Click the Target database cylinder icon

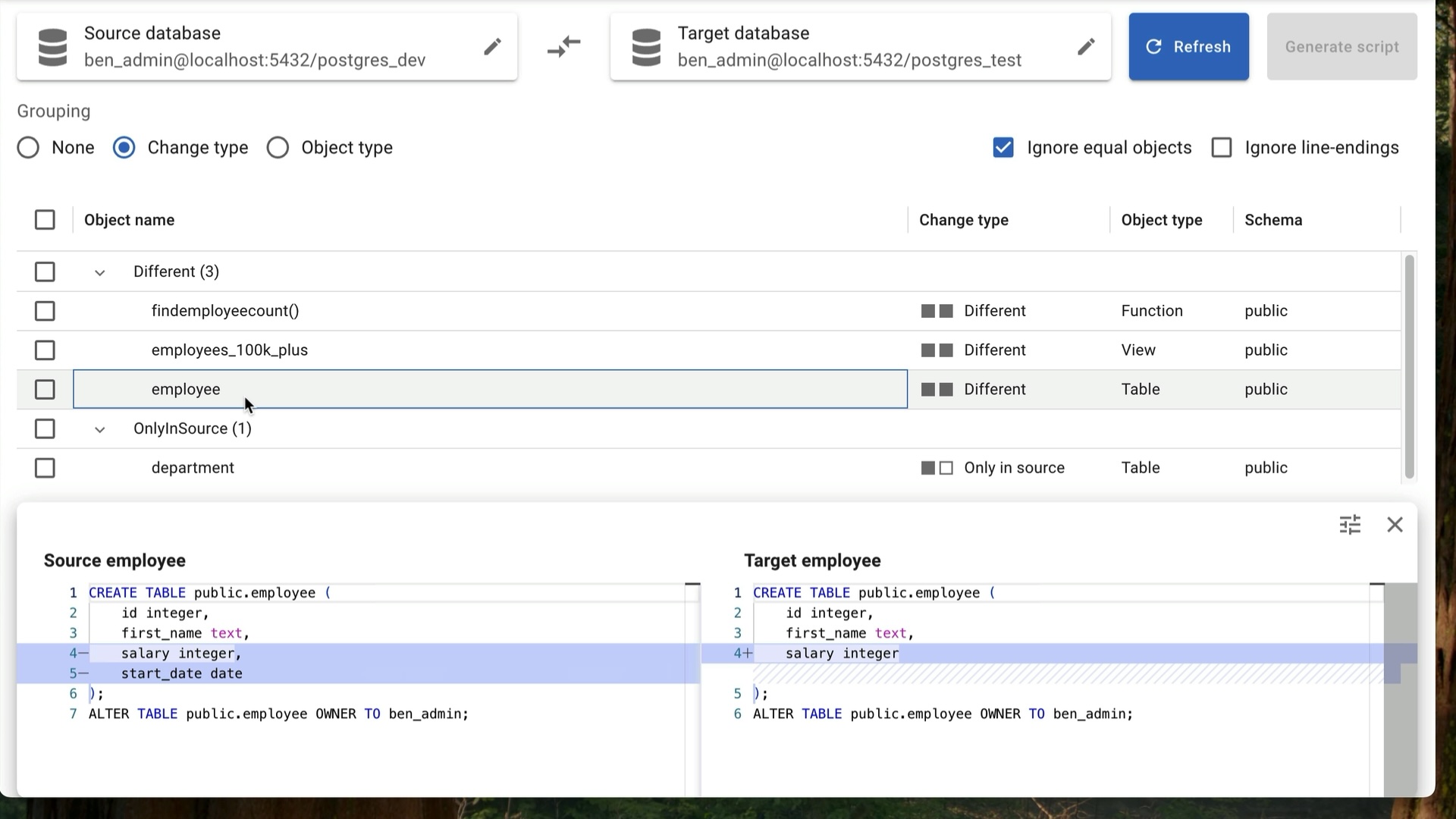point(646,47)
